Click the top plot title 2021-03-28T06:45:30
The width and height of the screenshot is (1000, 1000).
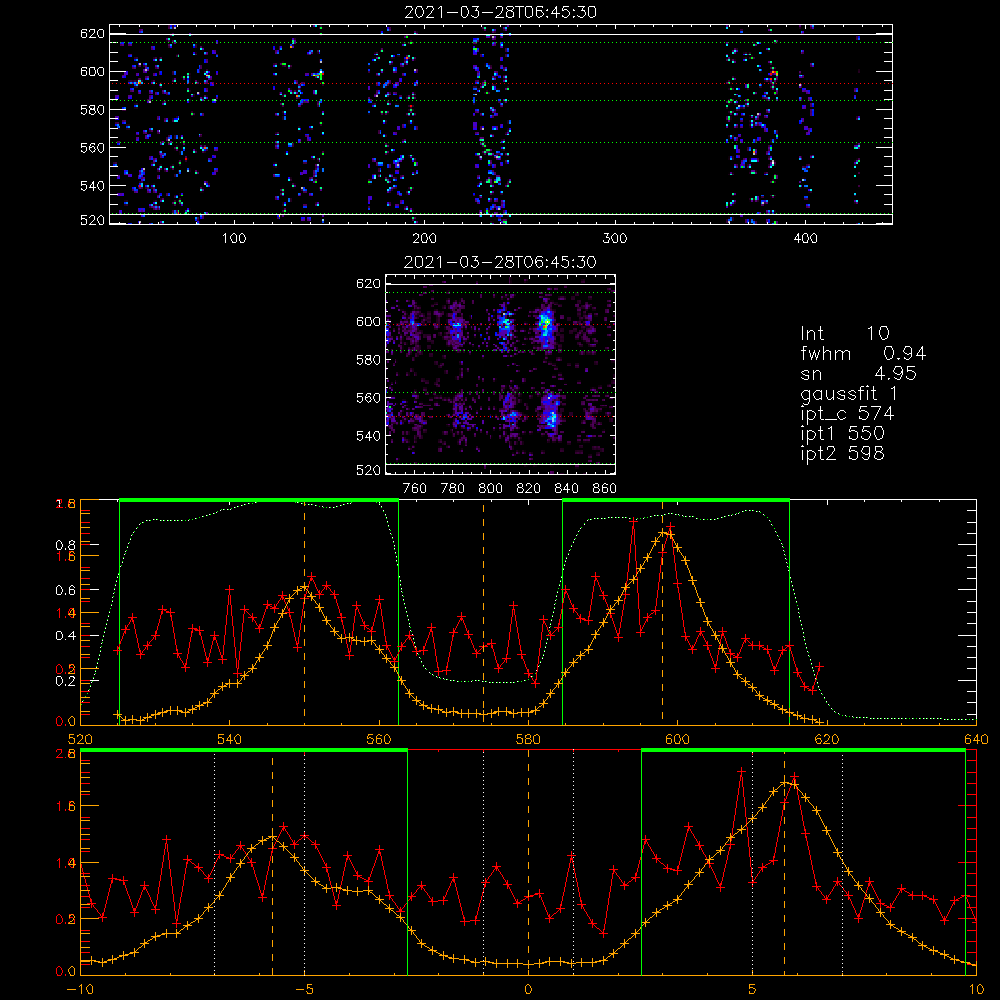tap(500, 12)
